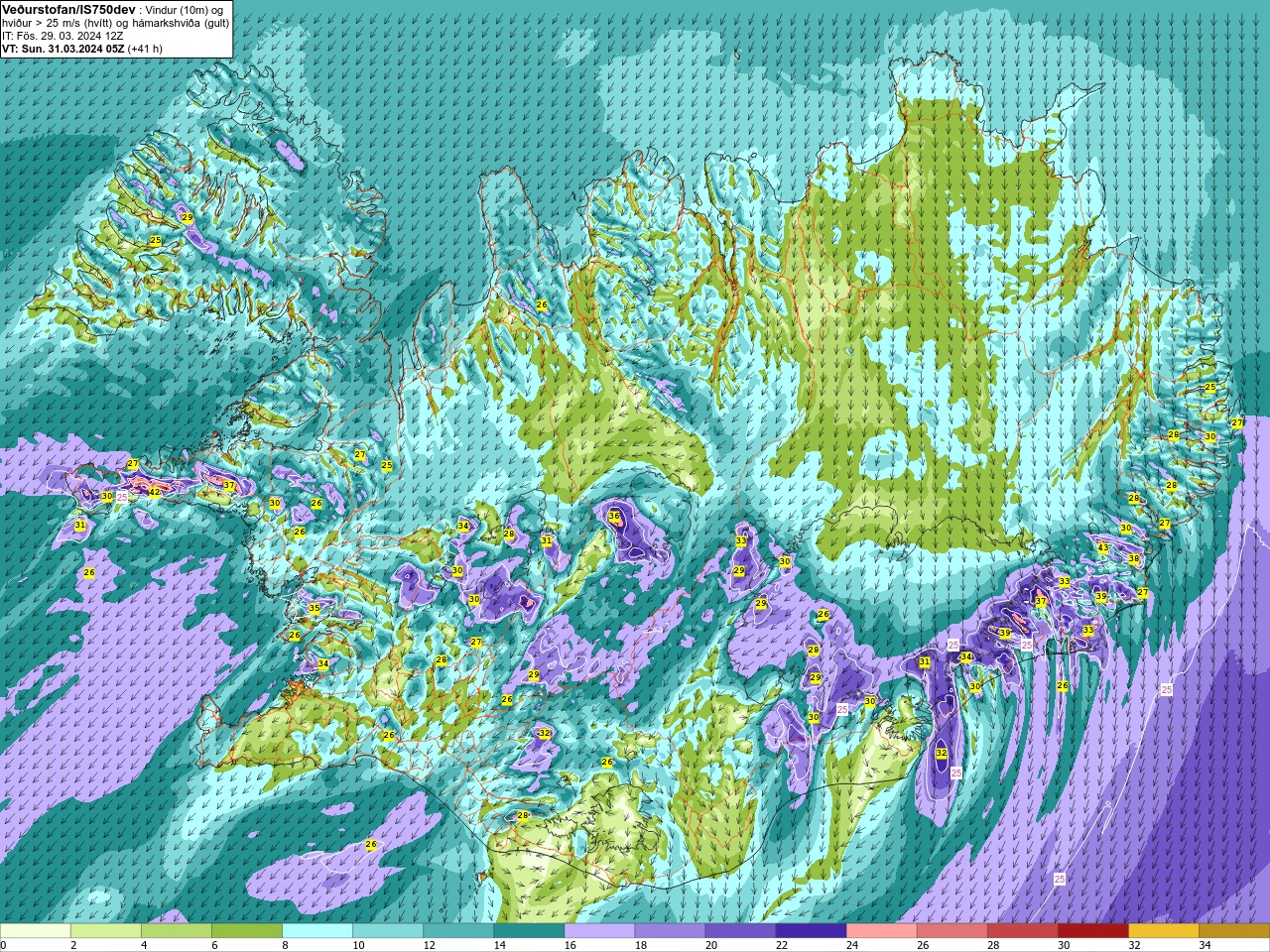Click the 14–16 m/s dark teal legend swatch
The image size is (1270, 952).
529,931
